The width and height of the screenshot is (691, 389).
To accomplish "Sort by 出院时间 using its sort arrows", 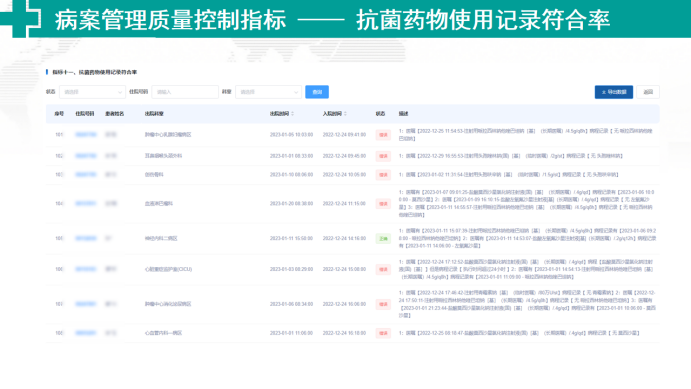I will (x=293, y=114).
